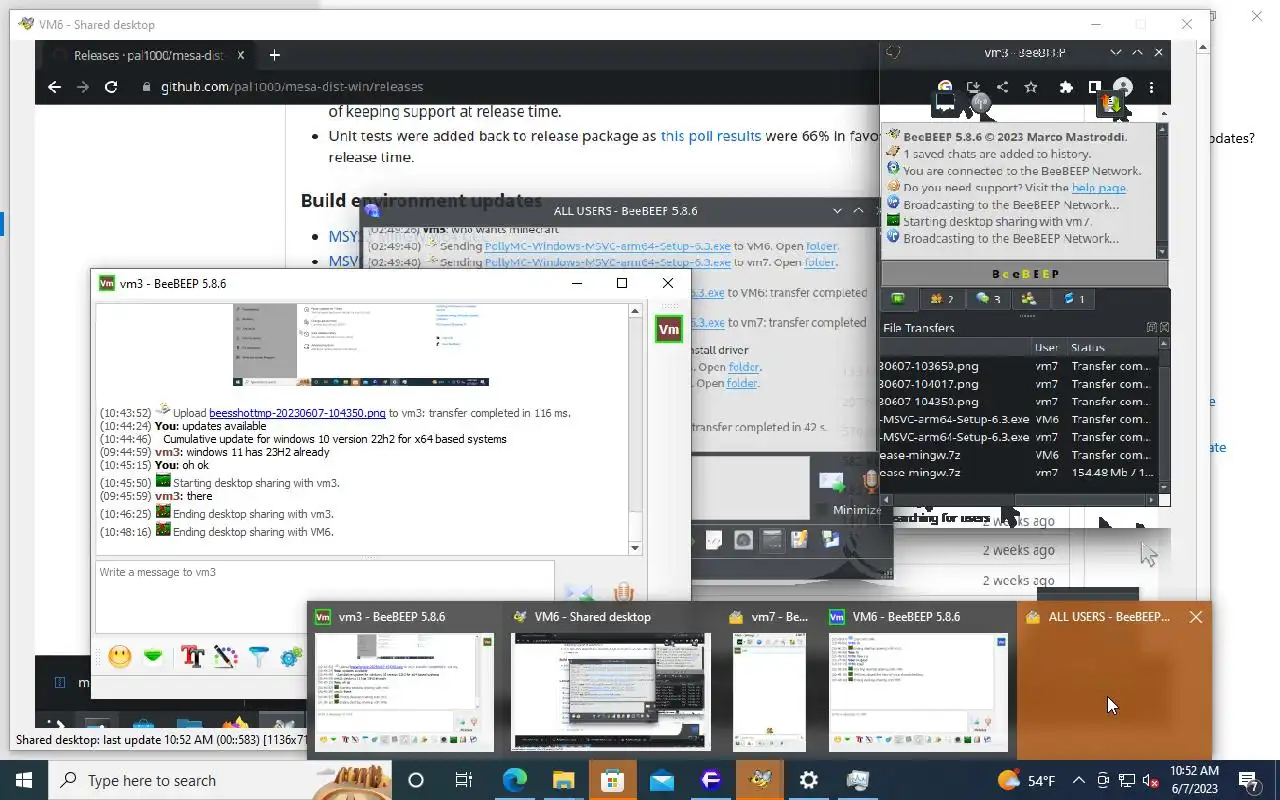Open File Explorer from the taskbar
The image size is (1280, 800).
(563, 780)
